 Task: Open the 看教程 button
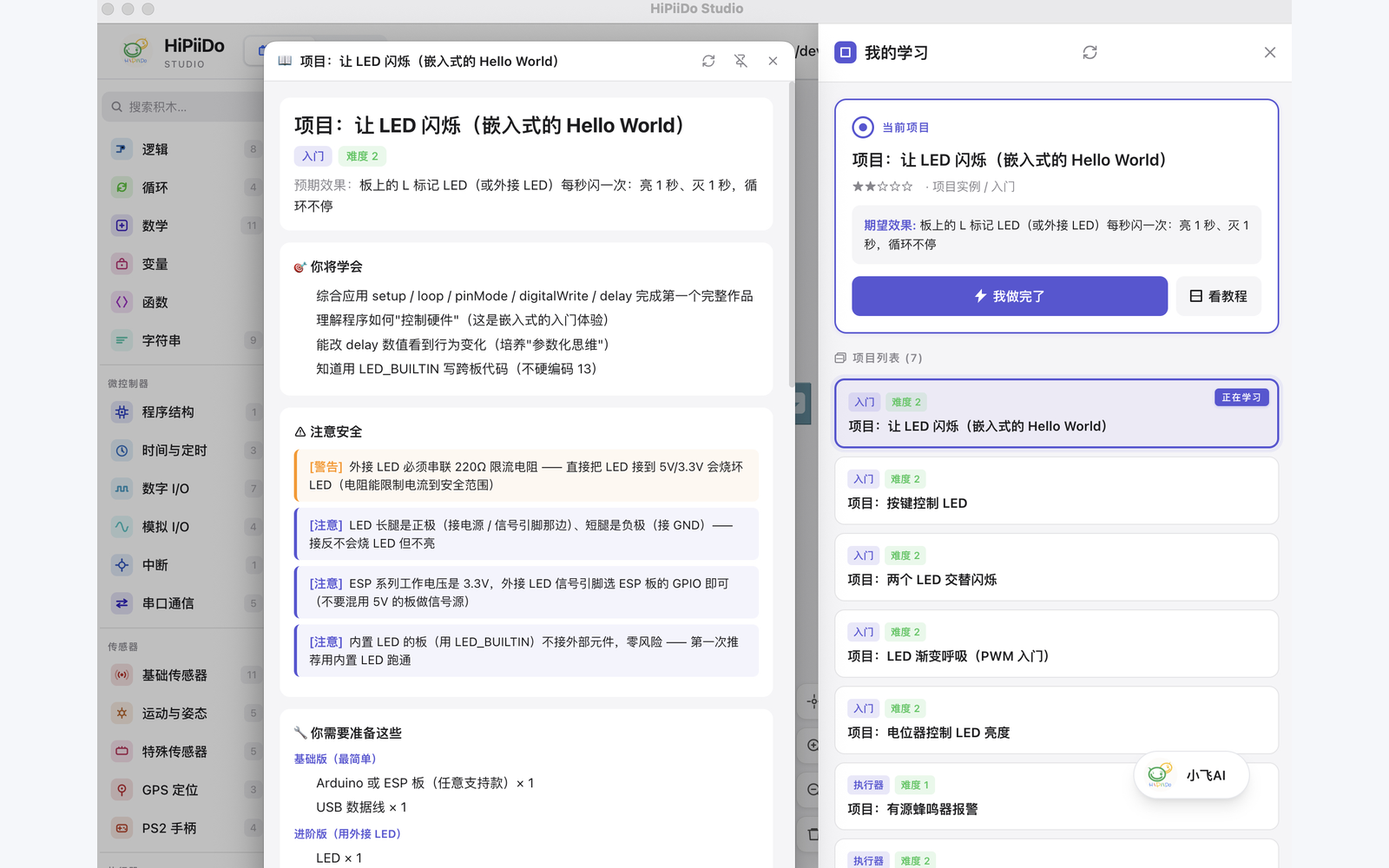[x=1219, y=296]
